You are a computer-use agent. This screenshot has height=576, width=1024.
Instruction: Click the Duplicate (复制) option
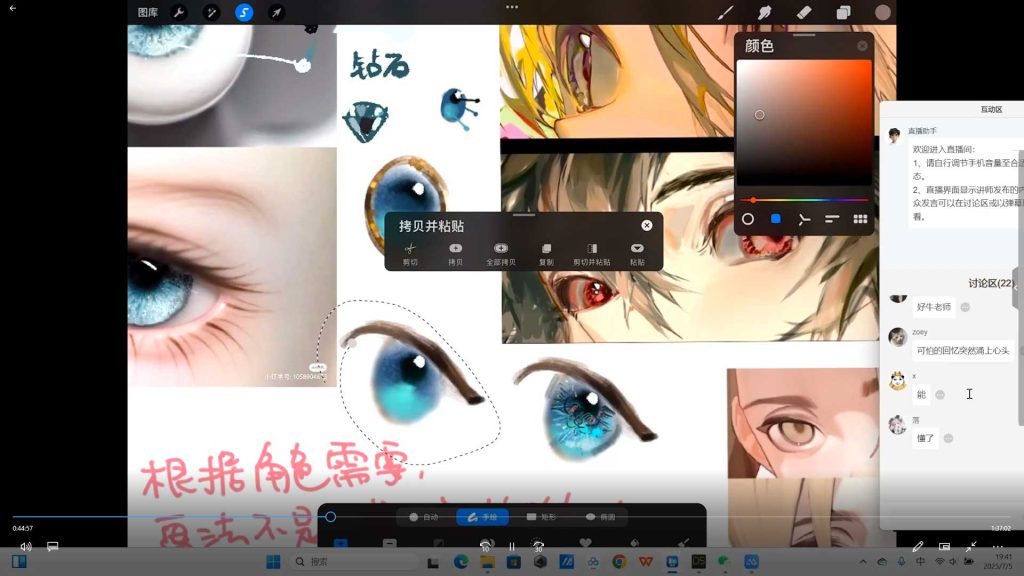tap(546, 254)
